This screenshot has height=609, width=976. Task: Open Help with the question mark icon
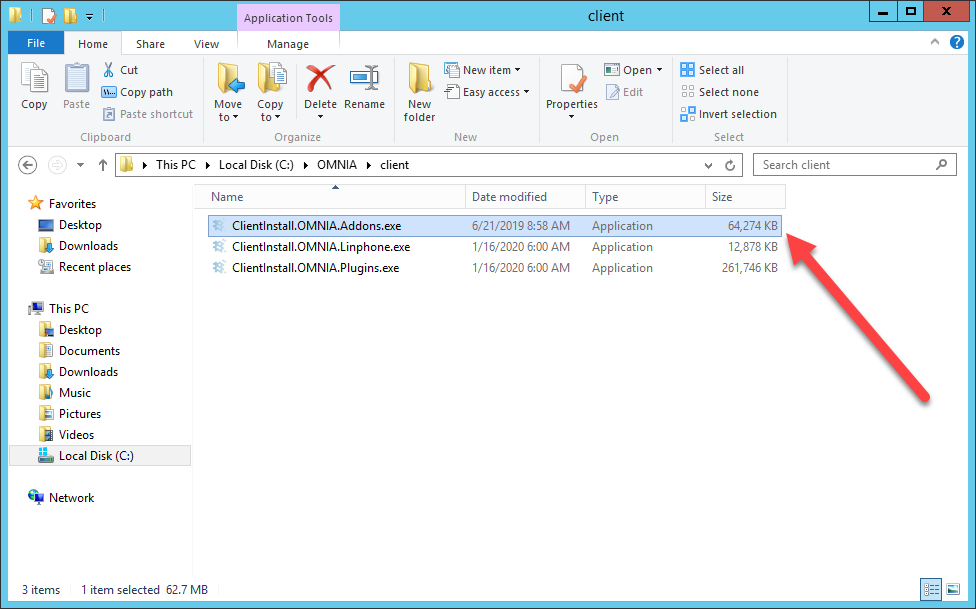[957, 42]
